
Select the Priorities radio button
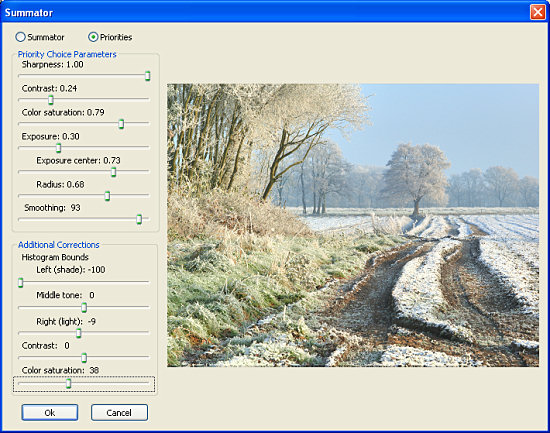[x=93, y=37]
